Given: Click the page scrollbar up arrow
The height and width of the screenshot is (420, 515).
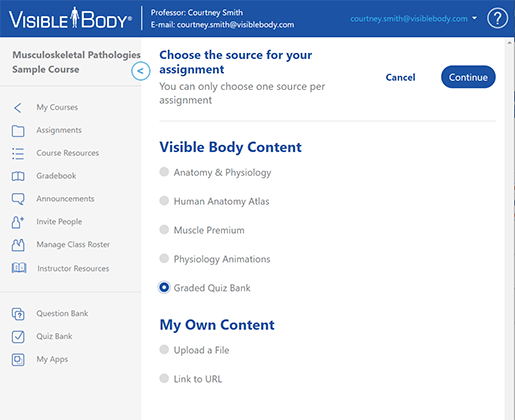Looking at the screenshot, I should (x=509, y=43).
